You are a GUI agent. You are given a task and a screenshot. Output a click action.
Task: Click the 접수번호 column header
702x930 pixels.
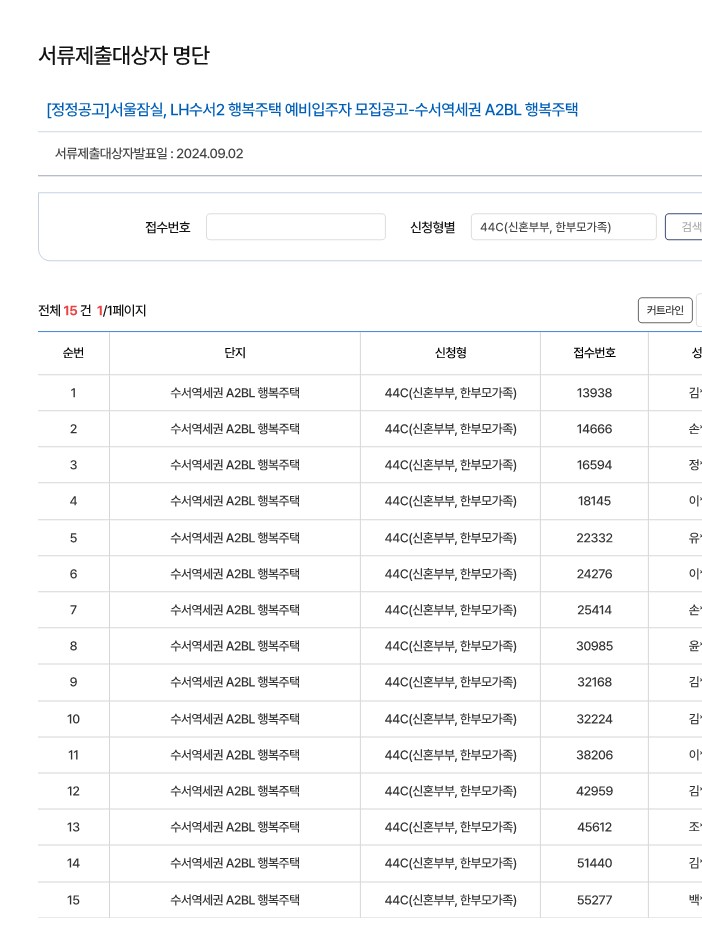[x=594, y=353]
